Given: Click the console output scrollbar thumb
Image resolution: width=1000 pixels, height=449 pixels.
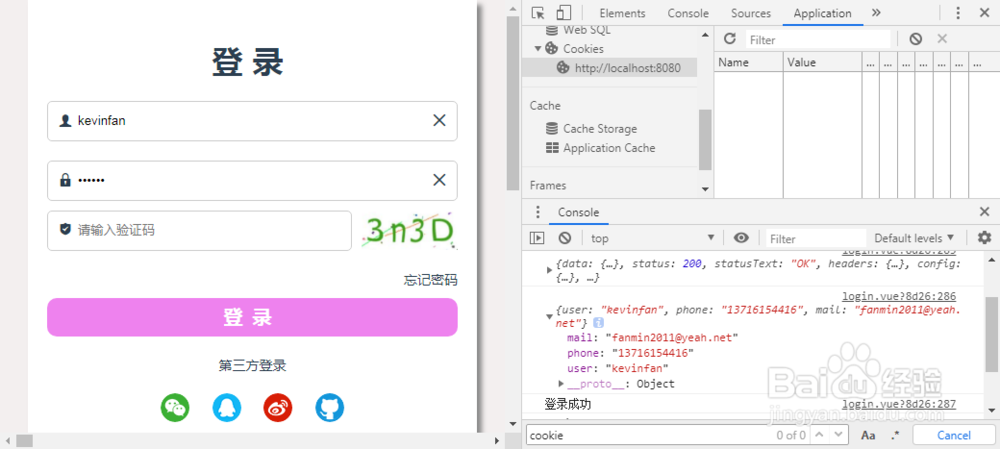Looking at the screenshot, I should (992, 334).
